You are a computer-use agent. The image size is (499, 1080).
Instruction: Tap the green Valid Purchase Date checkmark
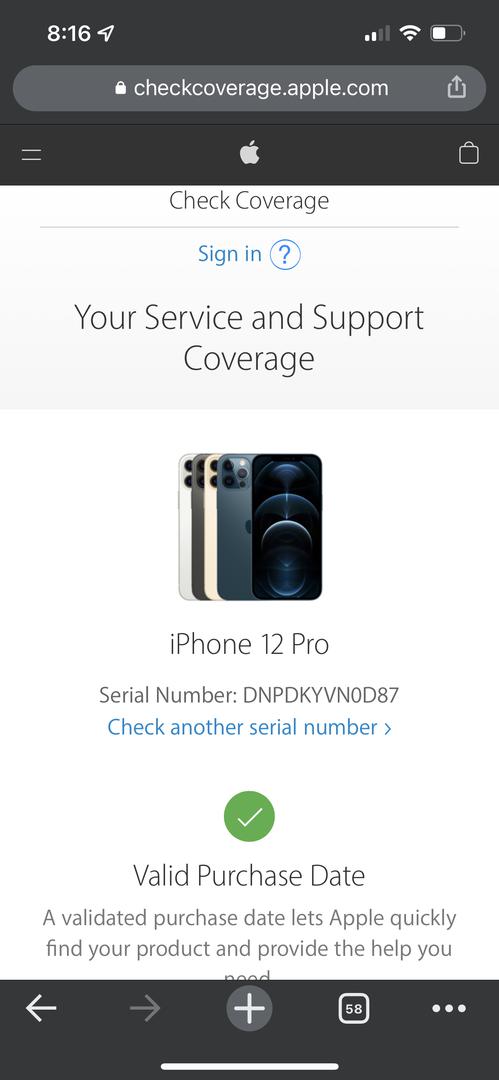pos(250,816)
